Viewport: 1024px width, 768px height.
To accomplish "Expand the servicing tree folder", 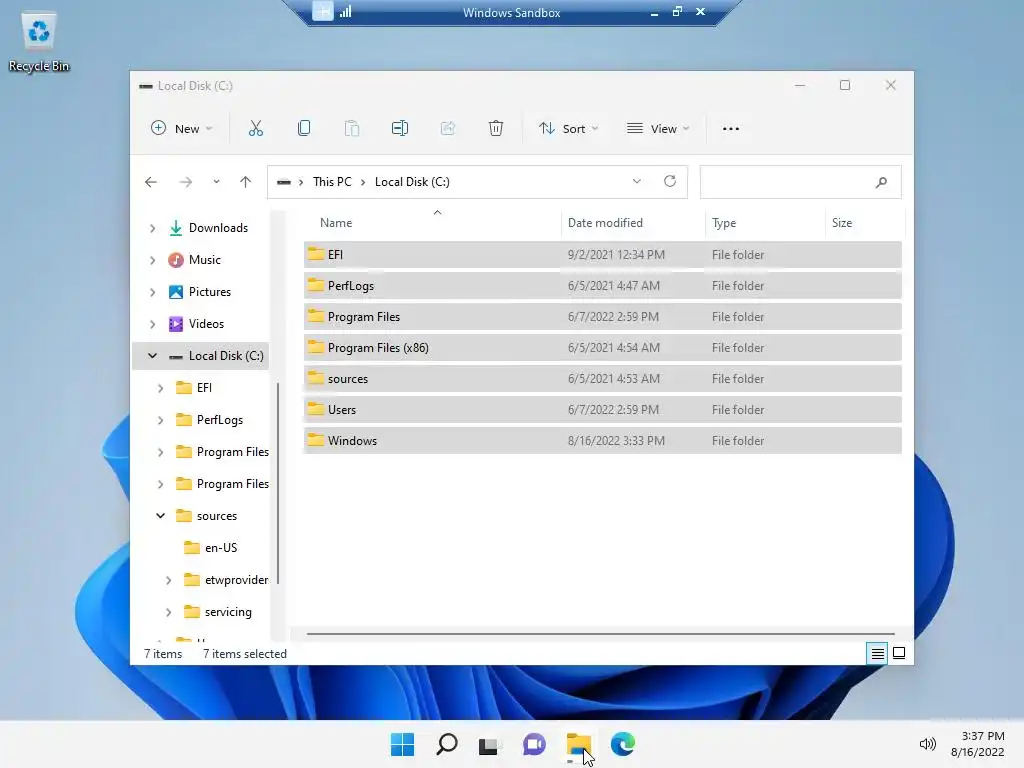I will click(x=168, y=612).
